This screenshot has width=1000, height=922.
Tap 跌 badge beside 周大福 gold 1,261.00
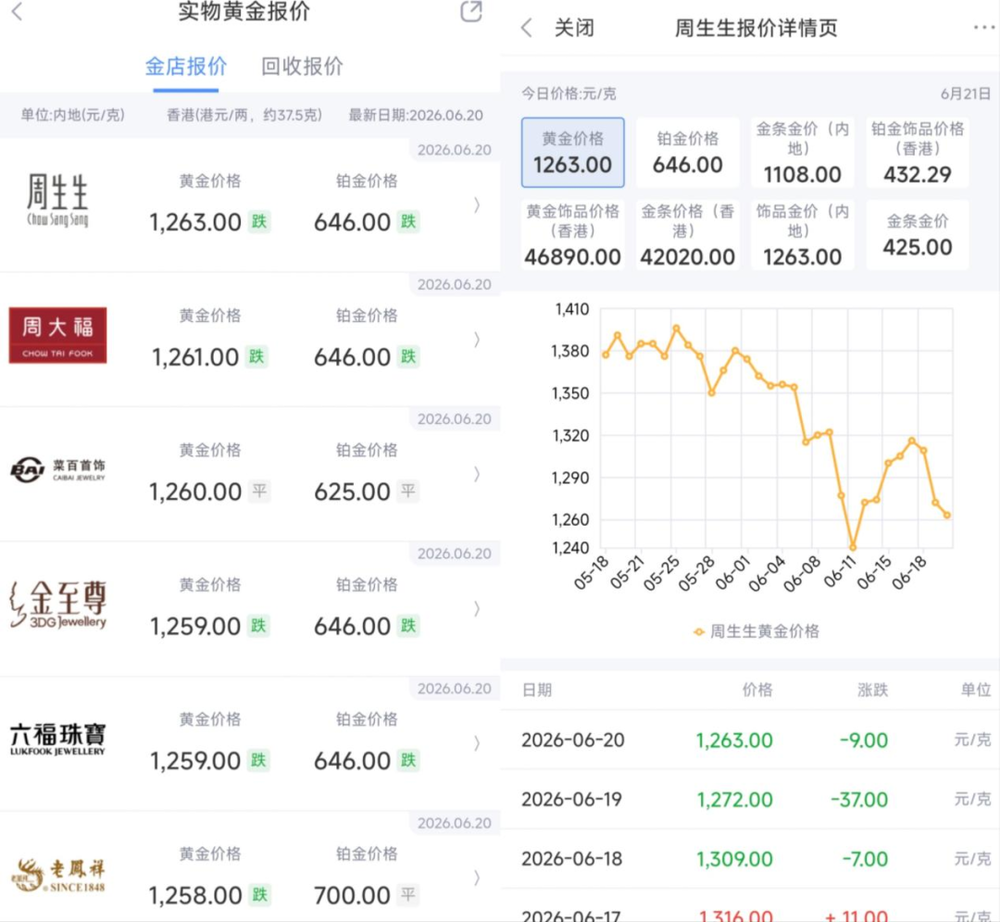click(256, 356)
